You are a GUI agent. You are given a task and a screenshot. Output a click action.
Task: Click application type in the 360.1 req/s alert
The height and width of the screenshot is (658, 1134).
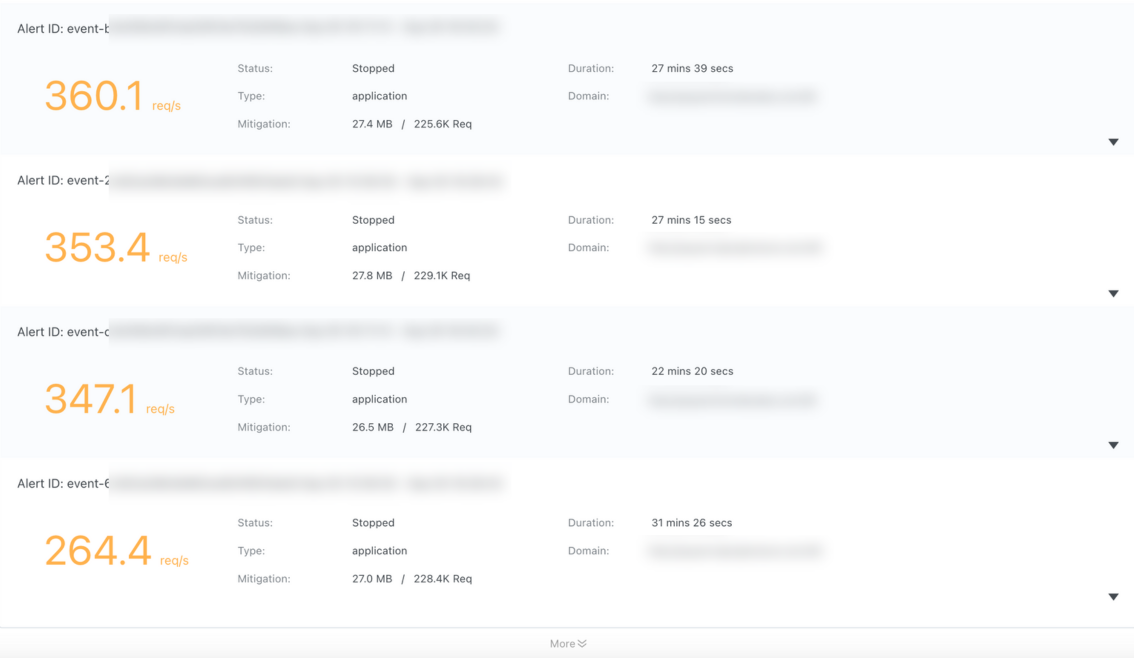click(380, 96)
